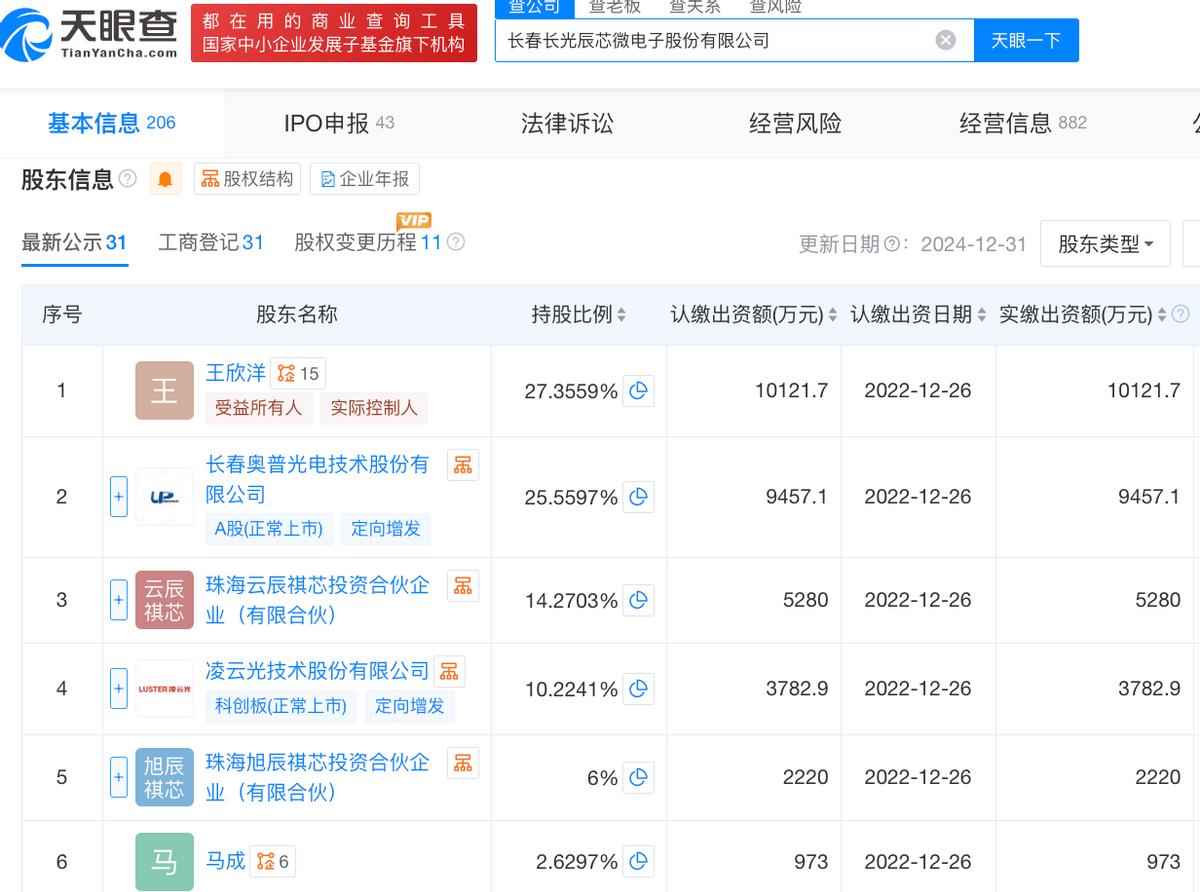Open the 企业年报 panel

click(x=364, y=178)
